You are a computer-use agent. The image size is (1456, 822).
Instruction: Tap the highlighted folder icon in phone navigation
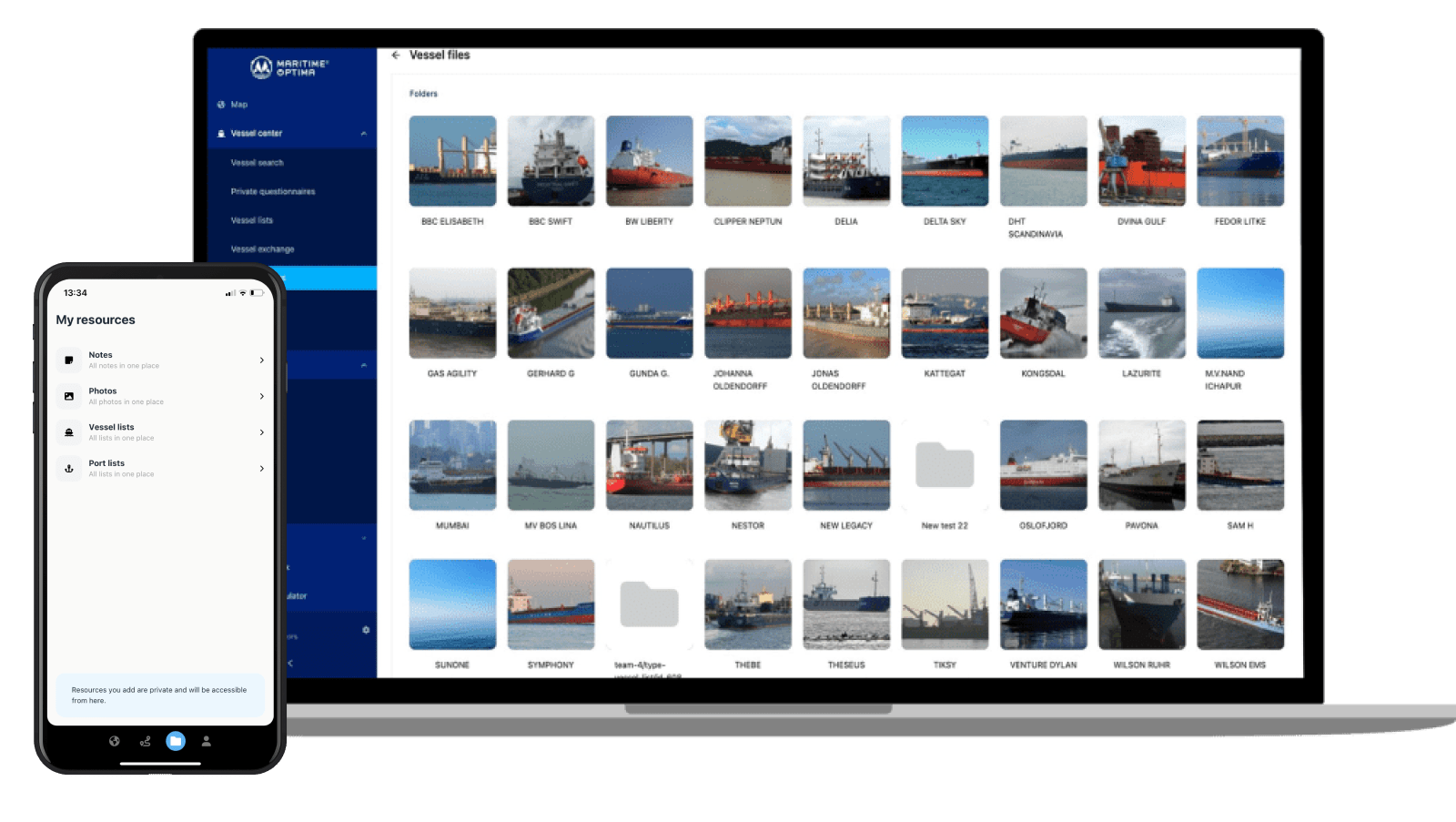(175, 741)
